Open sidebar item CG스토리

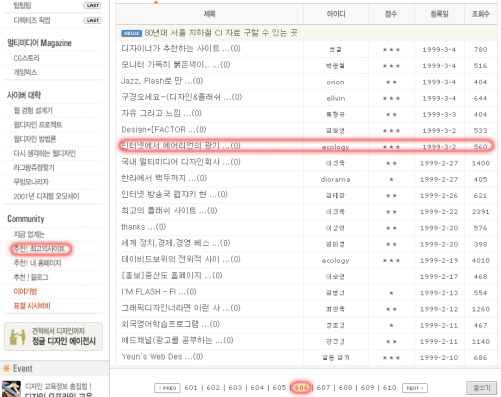pos(26,58)
